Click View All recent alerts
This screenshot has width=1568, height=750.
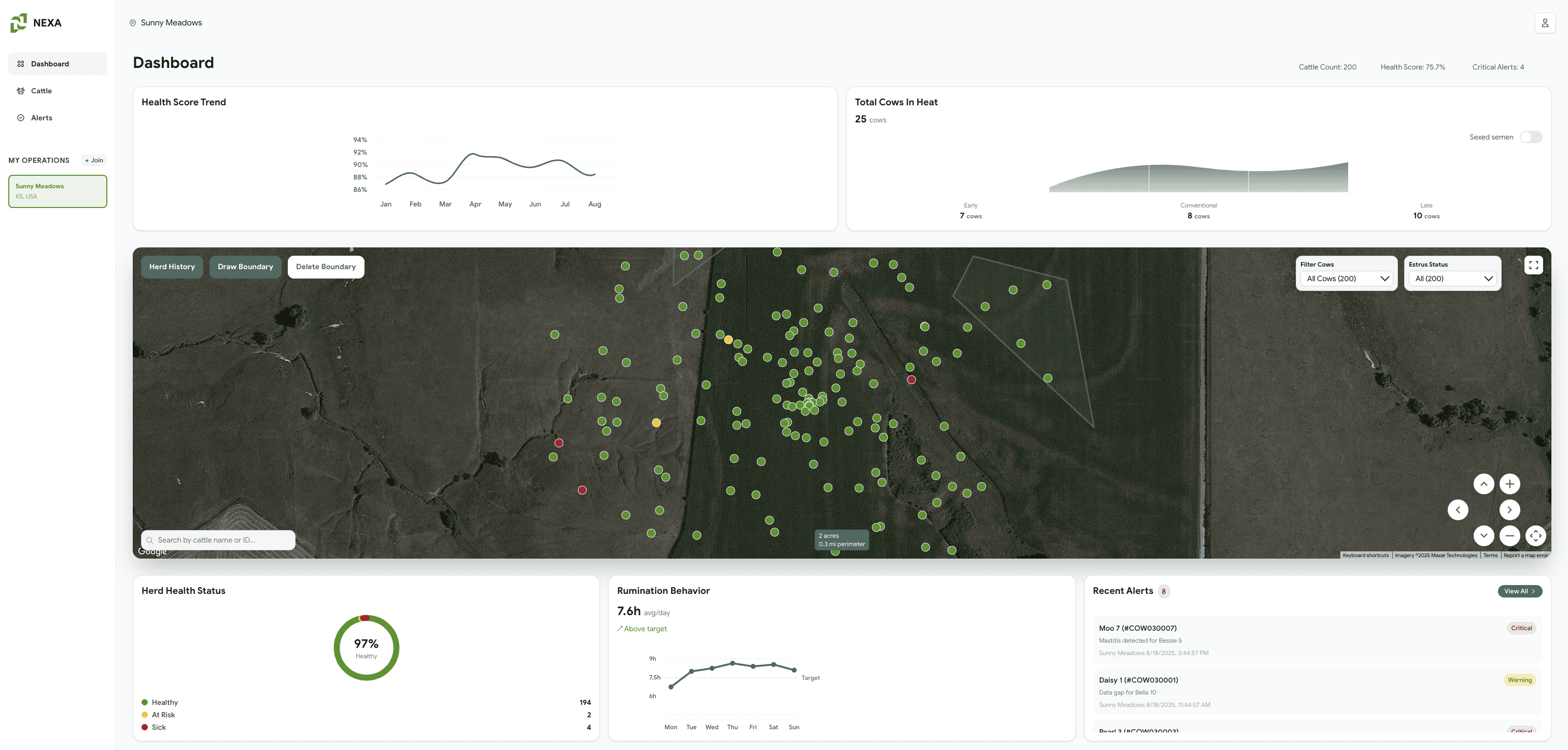coord(1519,591)
